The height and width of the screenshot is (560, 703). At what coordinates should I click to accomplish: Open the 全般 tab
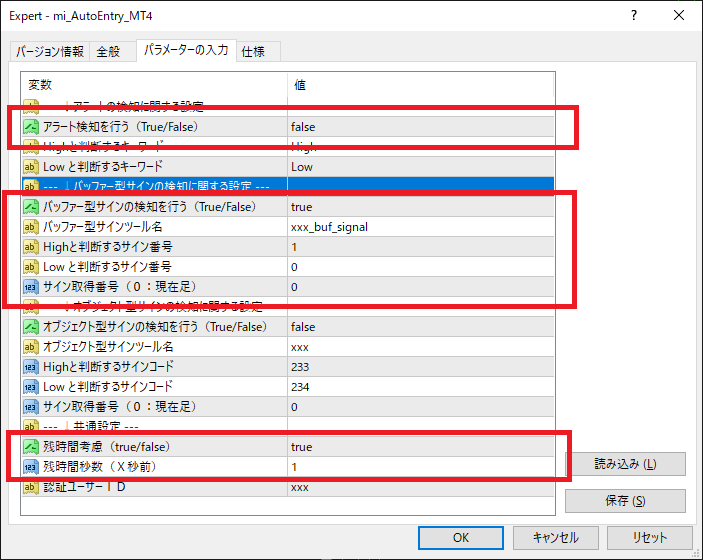pyautogui.click(x=110, y=51)
